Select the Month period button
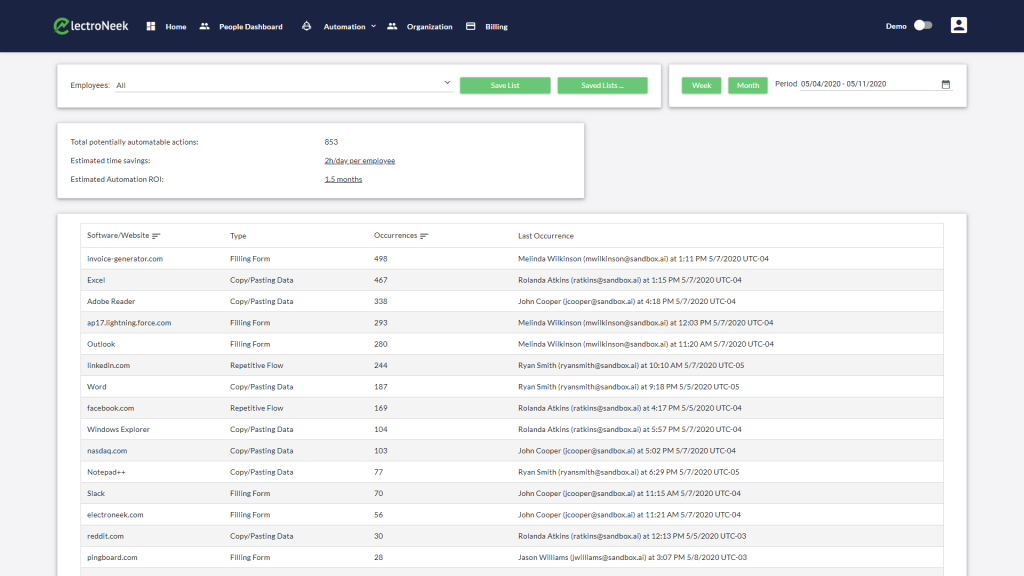 pyautogui.click(x=748, y=86)
